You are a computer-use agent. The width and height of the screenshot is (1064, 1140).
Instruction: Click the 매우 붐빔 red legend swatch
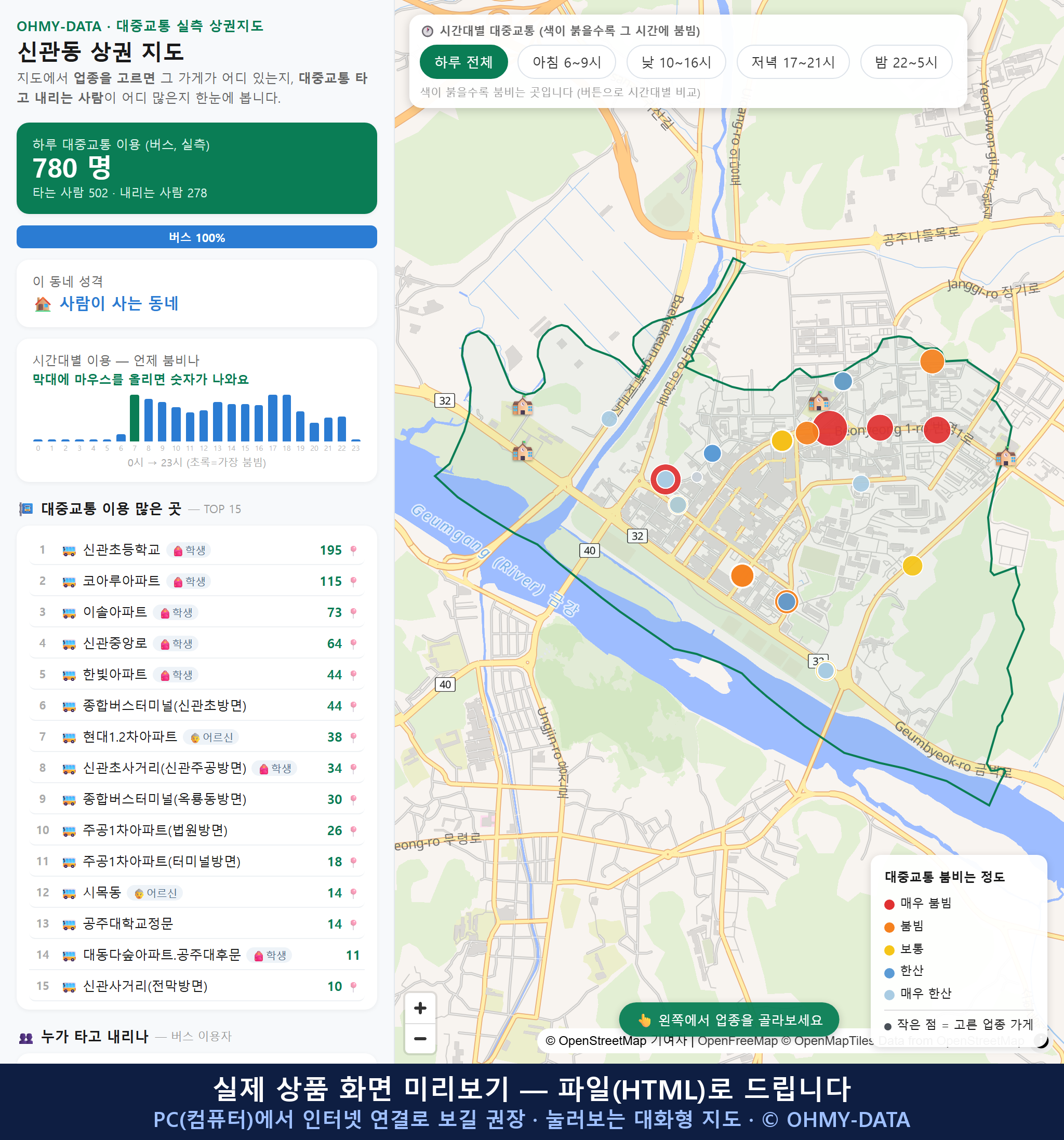pos(889,904)
